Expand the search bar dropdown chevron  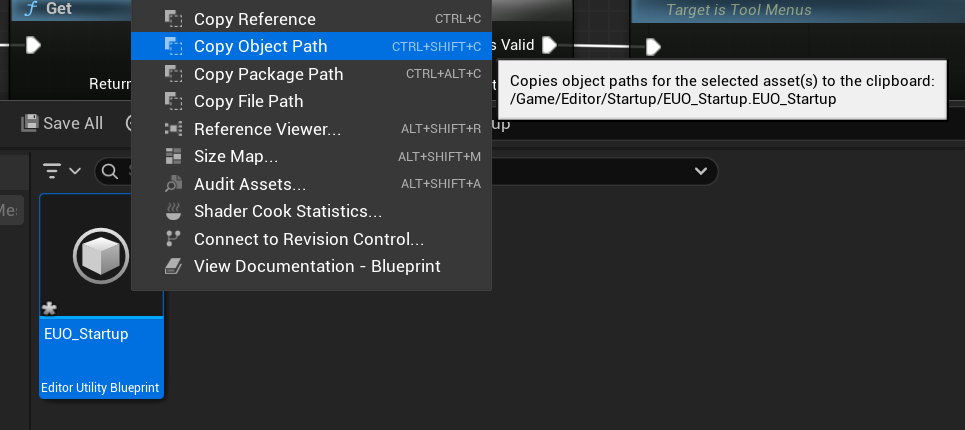pos(699,171)
